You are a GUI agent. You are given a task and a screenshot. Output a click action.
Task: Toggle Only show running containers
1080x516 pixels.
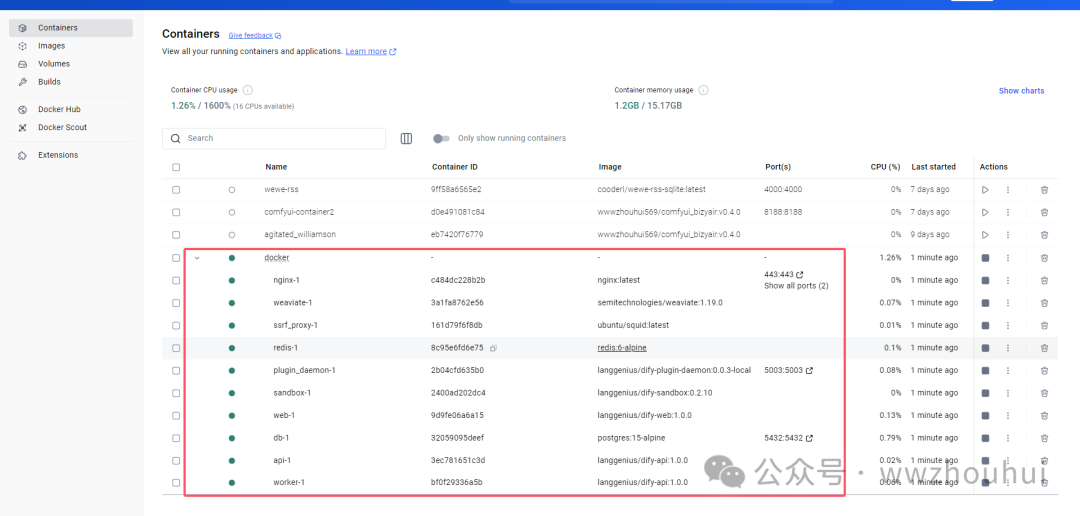coord(441,138)
